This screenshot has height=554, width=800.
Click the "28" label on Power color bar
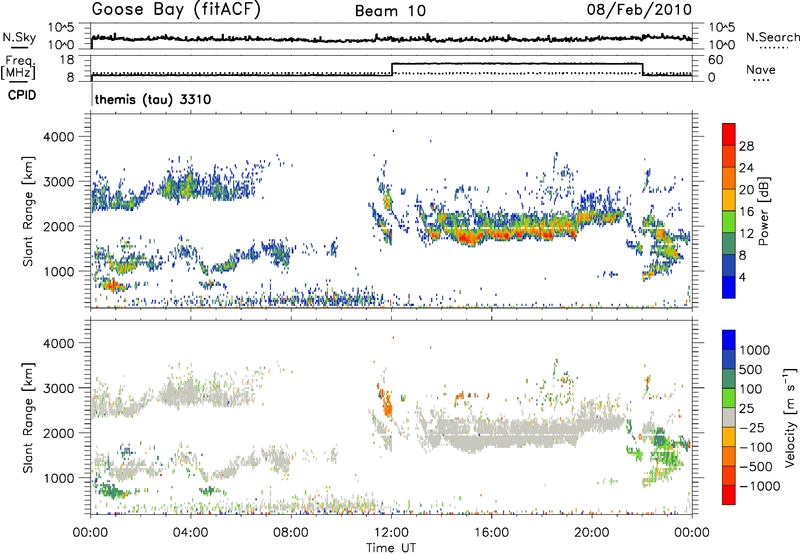(746, 146)
